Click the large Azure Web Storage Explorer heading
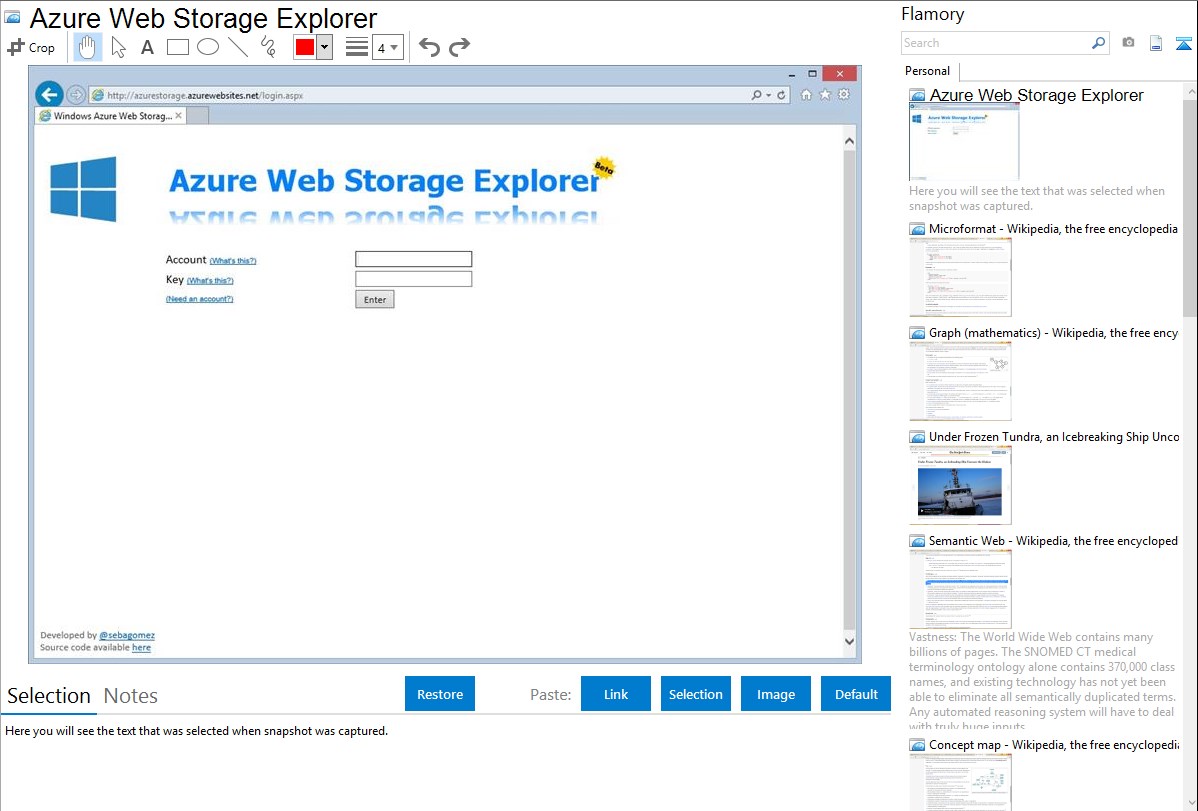 (203, 18)
